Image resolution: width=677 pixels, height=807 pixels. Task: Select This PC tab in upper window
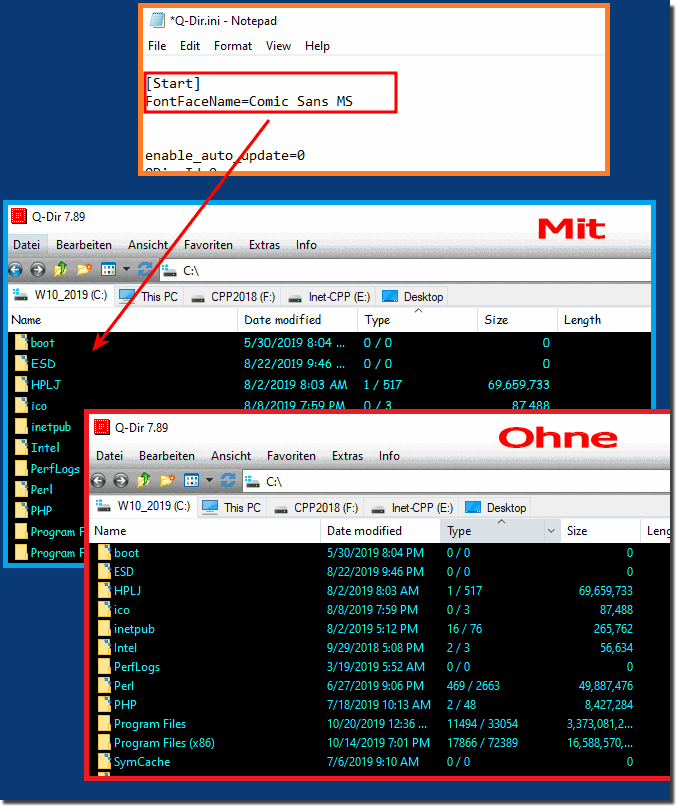click(149, 297)
